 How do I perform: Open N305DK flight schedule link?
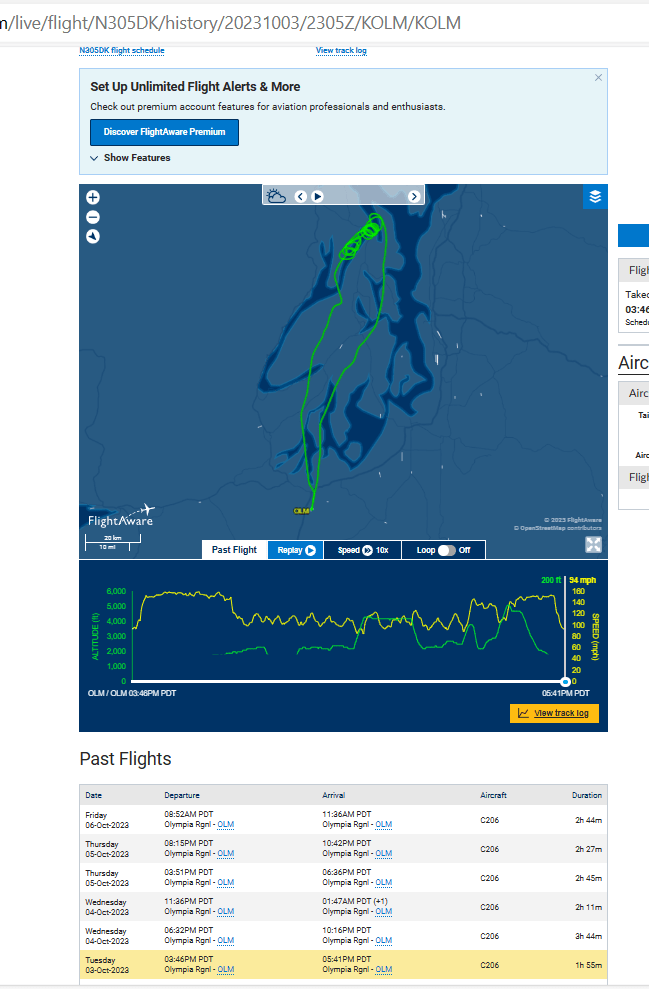point(122,50)
